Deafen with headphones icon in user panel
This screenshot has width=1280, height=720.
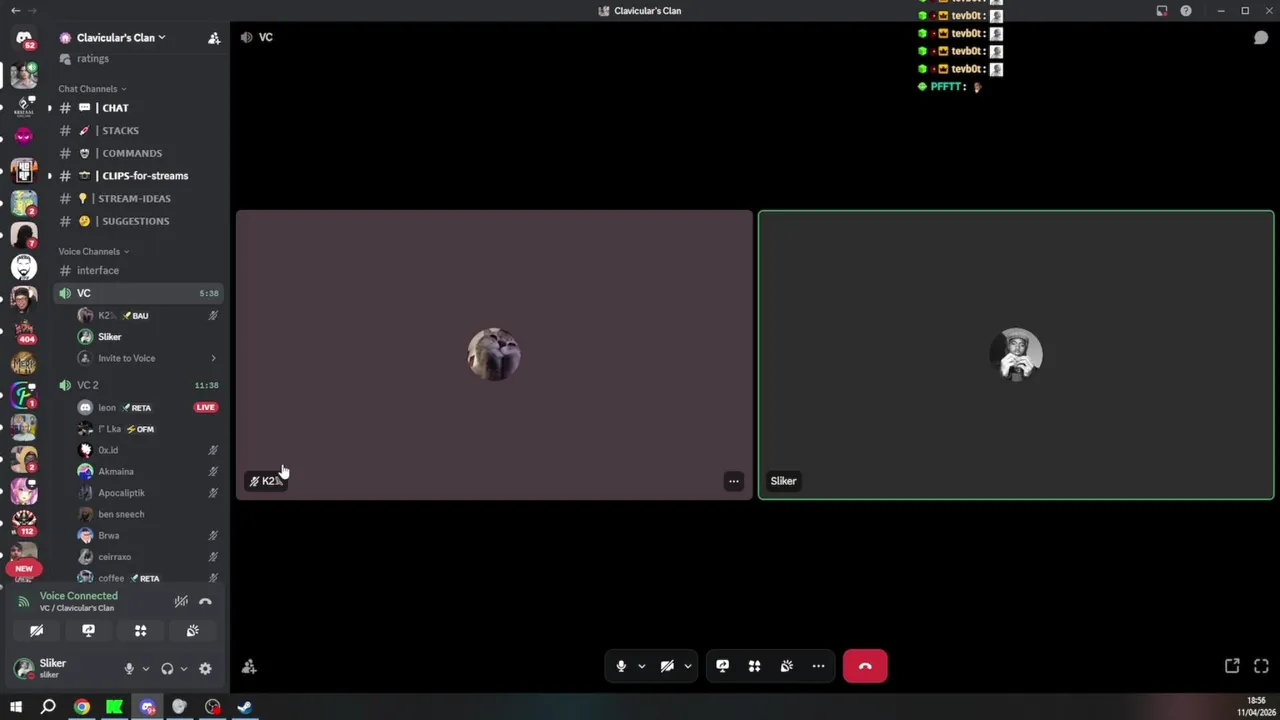[167, 669]
